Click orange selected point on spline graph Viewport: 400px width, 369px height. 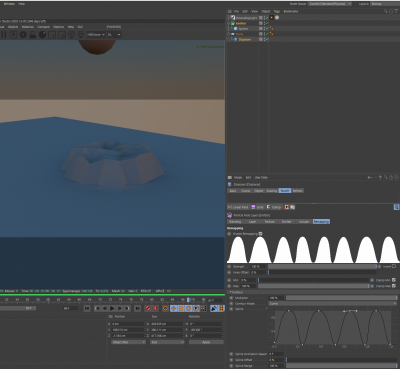click(x=350, y=311)
